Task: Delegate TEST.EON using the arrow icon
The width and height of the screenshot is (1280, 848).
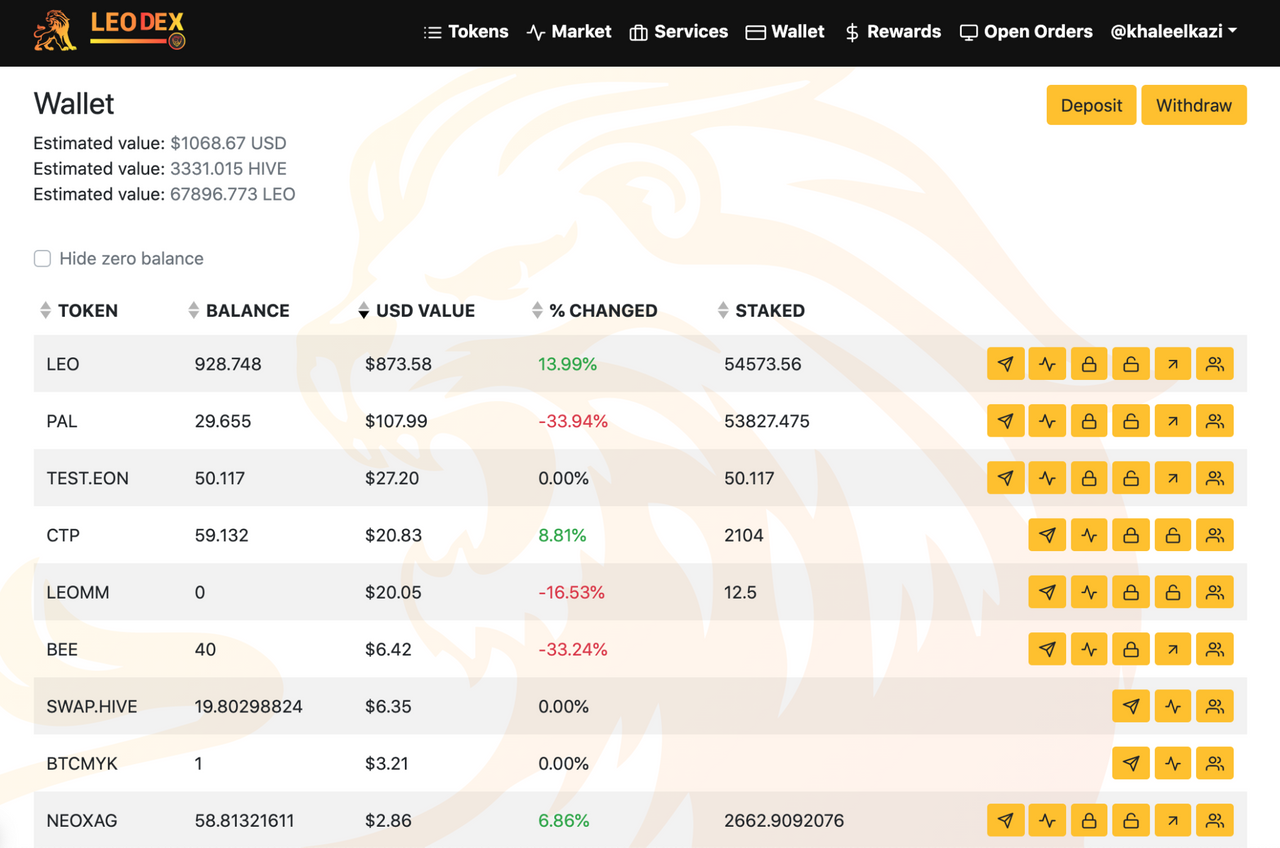Action: [x=1173, y=478]
